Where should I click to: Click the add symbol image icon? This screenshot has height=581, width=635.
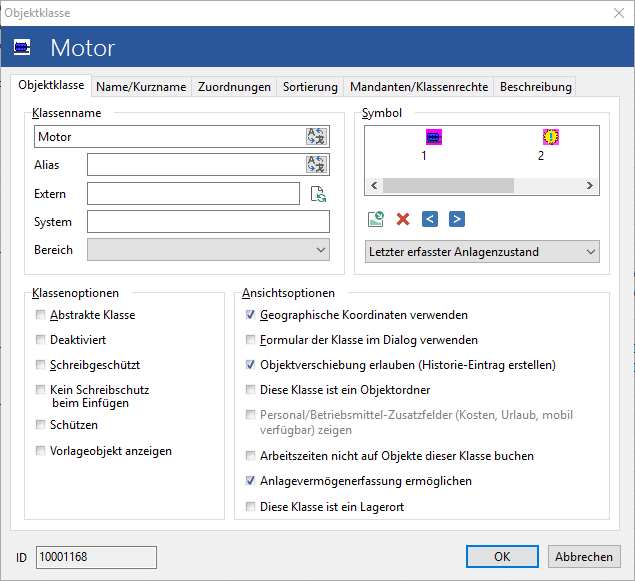click(x=375, y=219)
